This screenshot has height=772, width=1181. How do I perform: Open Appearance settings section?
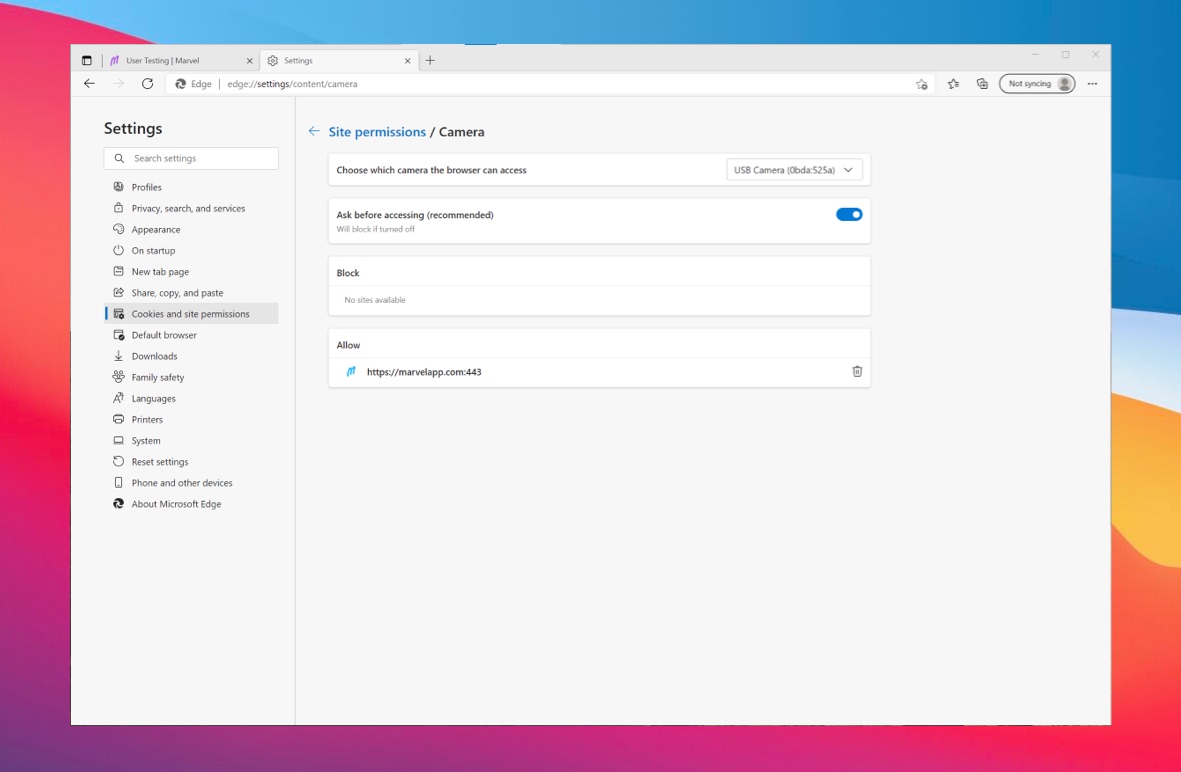click(191, 229)
